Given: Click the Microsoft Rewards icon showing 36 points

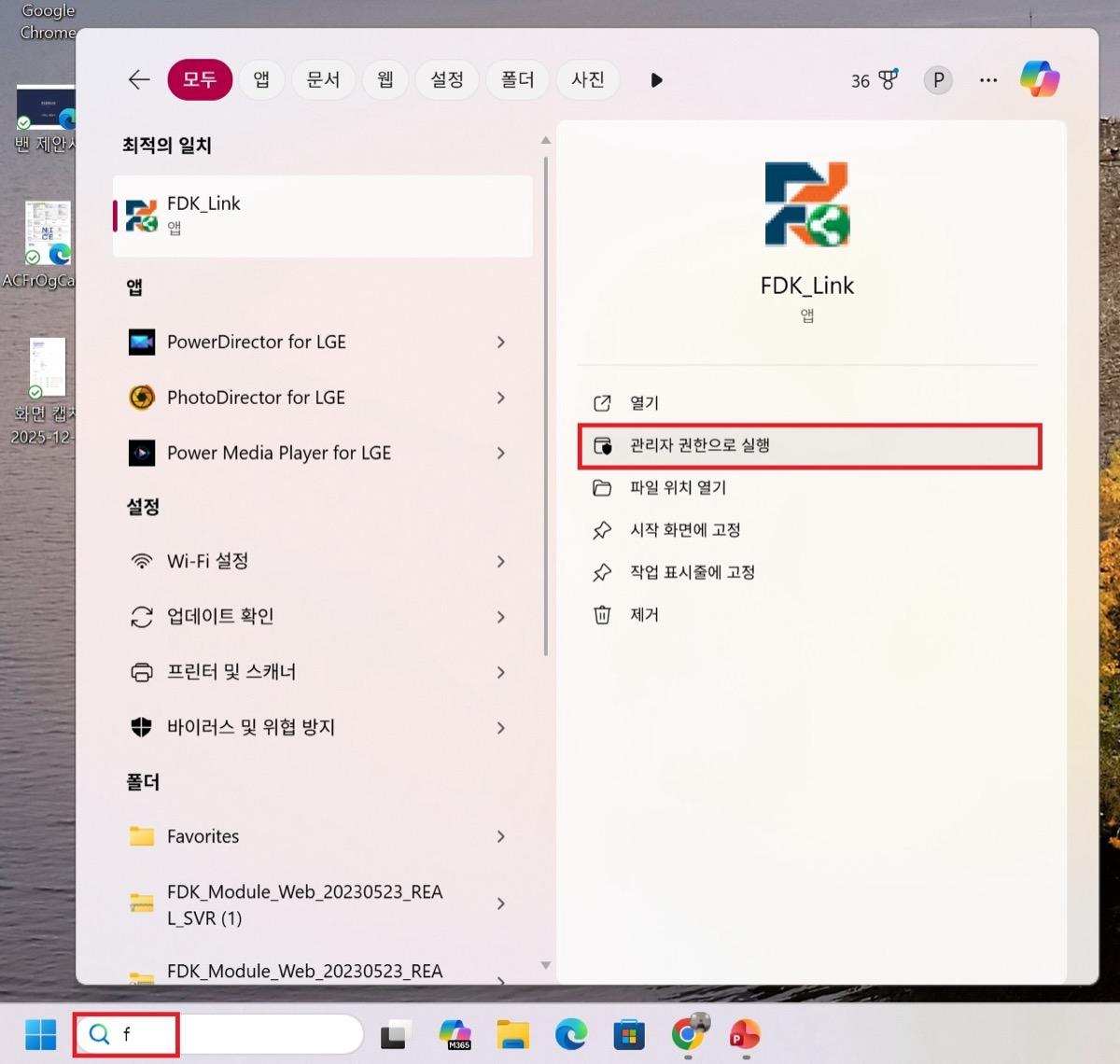Looking at the screenshot, I should click(x=874, y=80).
